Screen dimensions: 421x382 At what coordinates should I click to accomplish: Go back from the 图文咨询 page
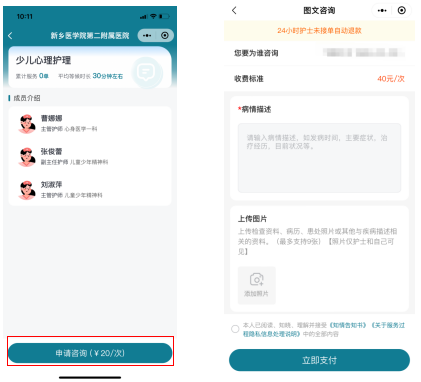[234, 10]
